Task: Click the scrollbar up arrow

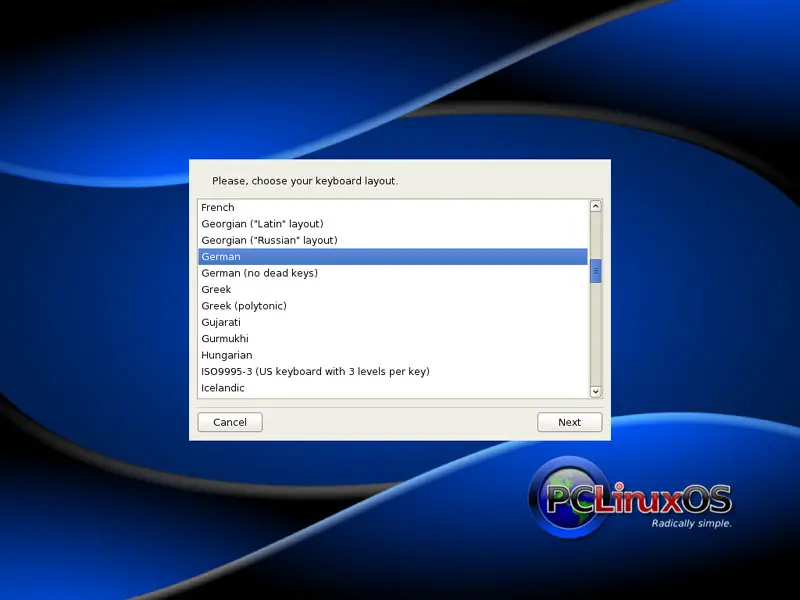Action: click(595, 206)
